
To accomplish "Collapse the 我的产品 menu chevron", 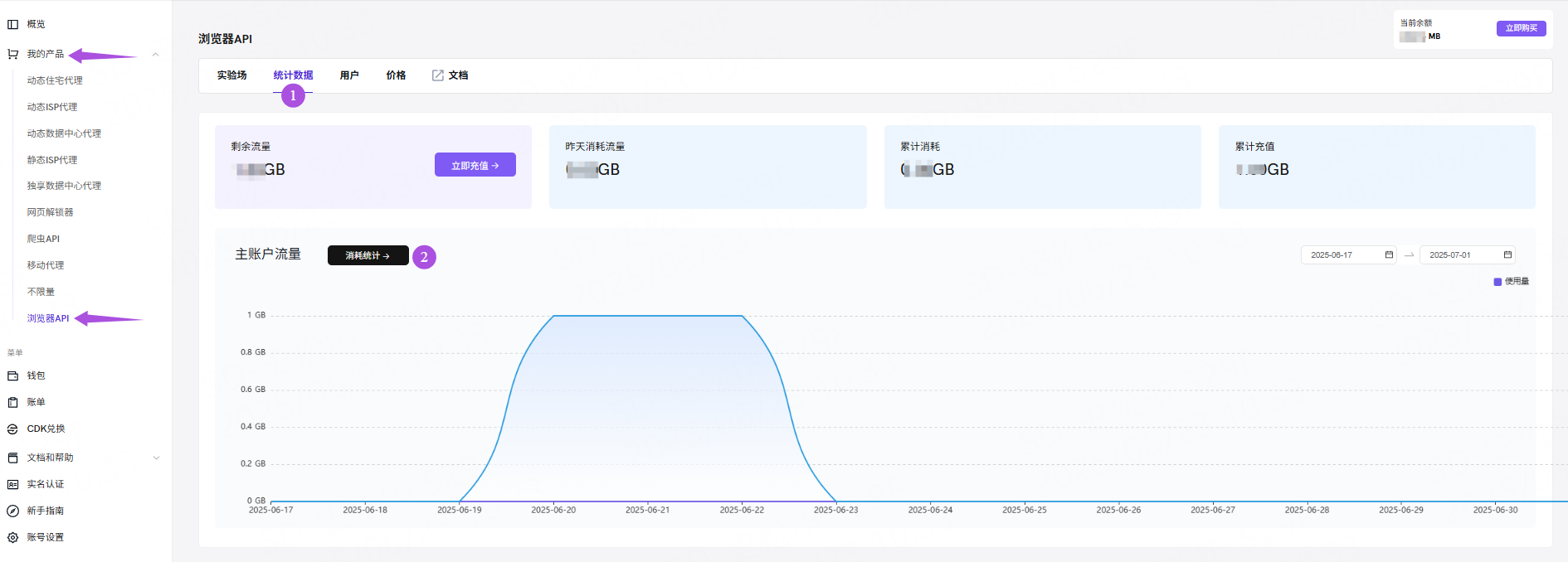I will click(156, 55).
